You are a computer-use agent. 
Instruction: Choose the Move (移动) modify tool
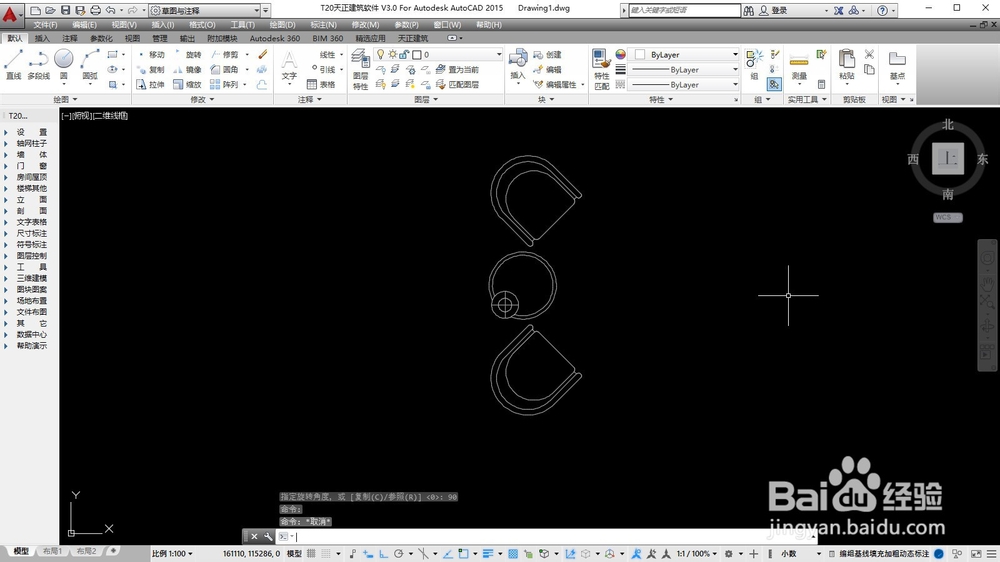coord(151,55)
